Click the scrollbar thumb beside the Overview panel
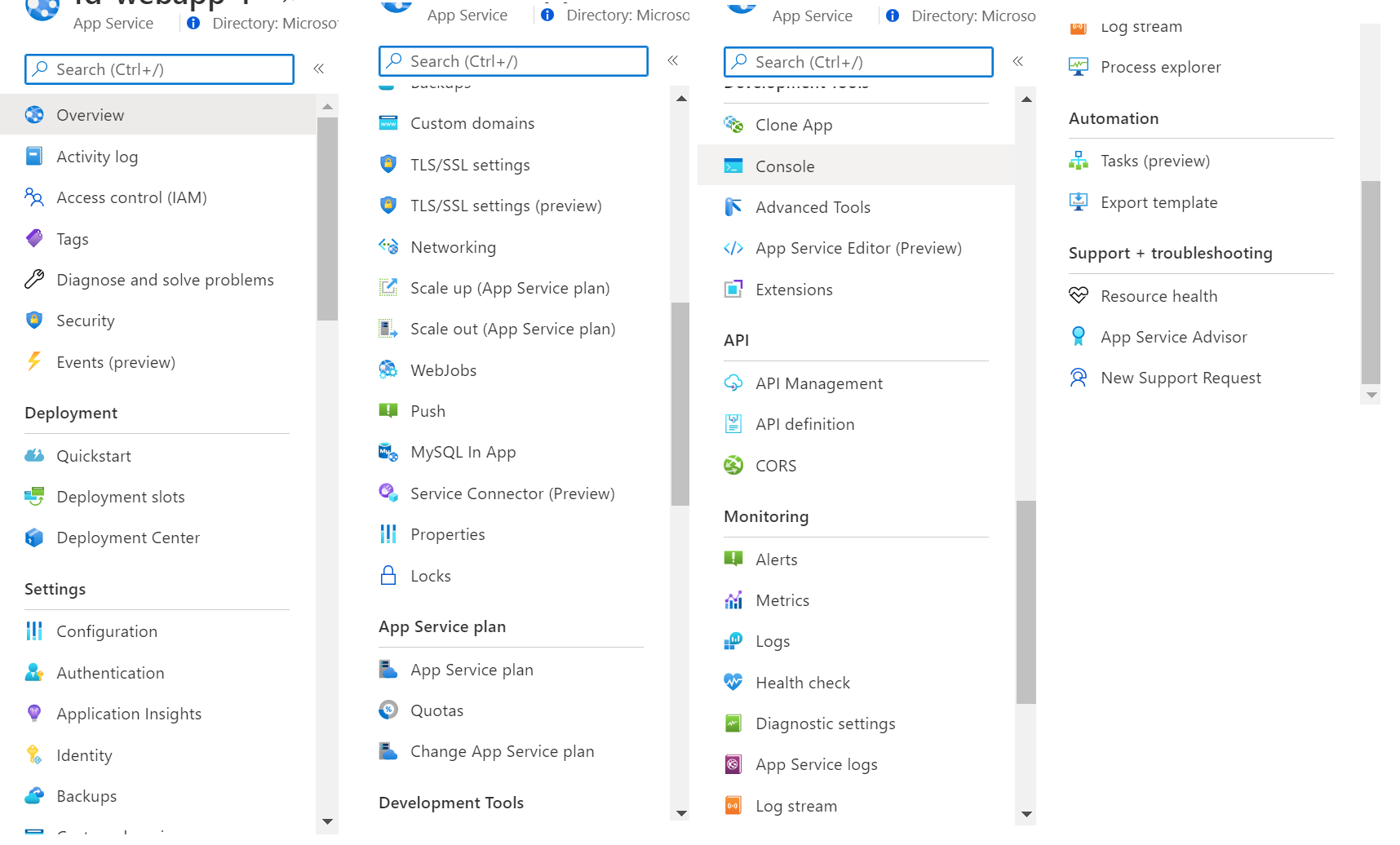Image resolution: width=1400 pixels, height=845 pixels. (x=327, y=219)
